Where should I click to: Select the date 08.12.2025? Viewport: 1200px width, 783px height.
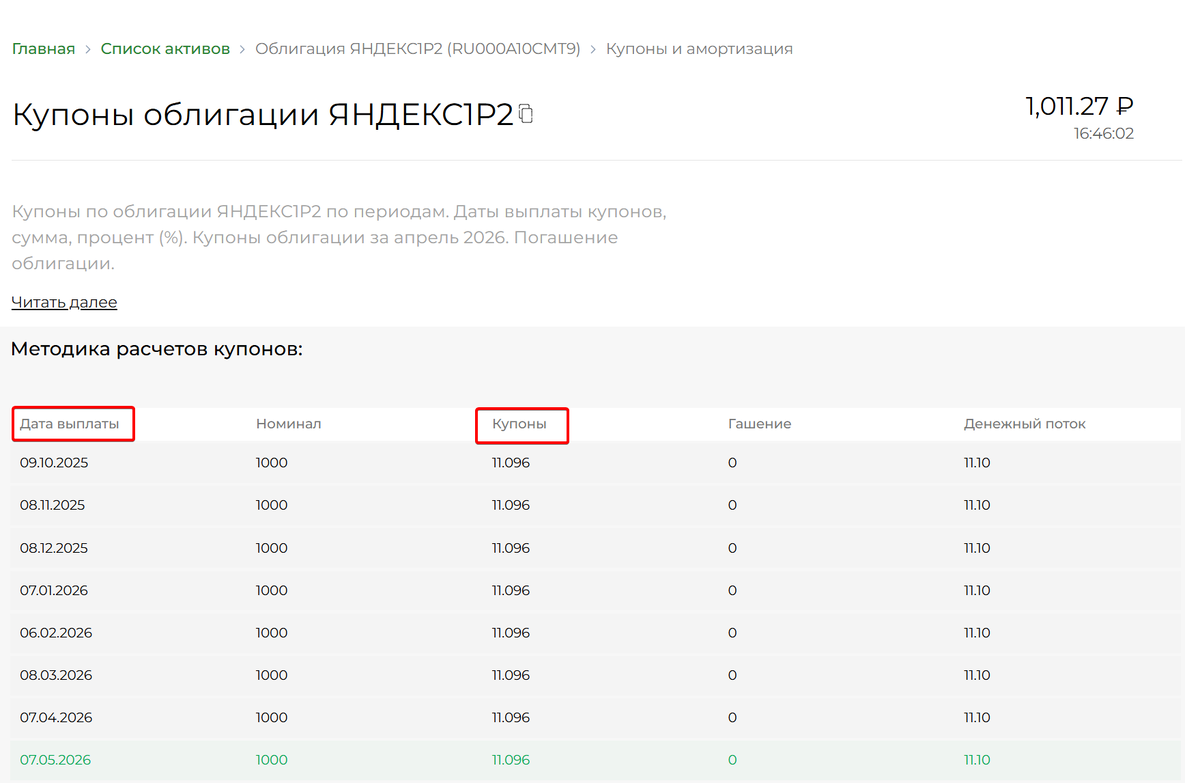[x=54, y=548]
